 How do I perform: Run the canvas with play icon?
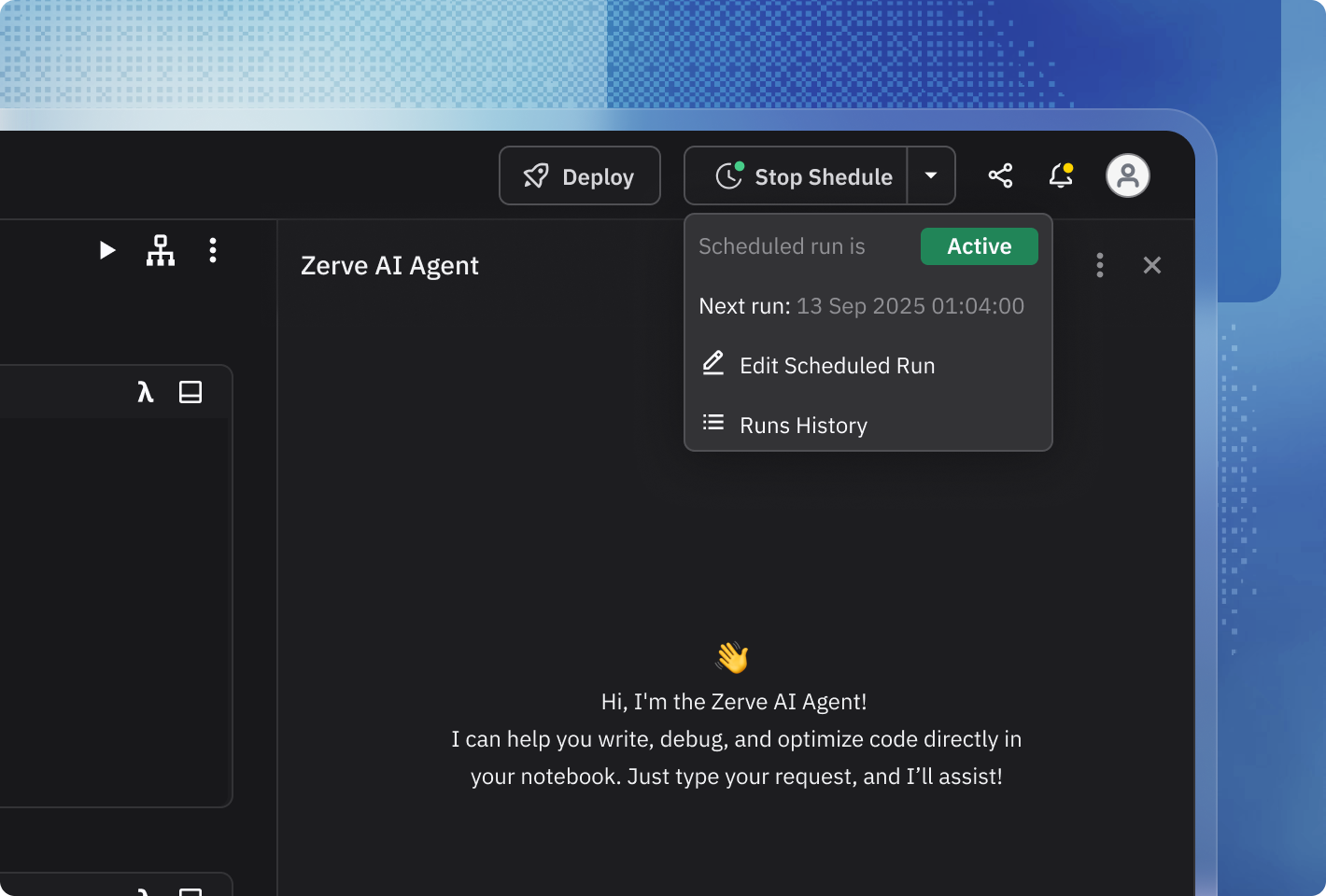107,250
